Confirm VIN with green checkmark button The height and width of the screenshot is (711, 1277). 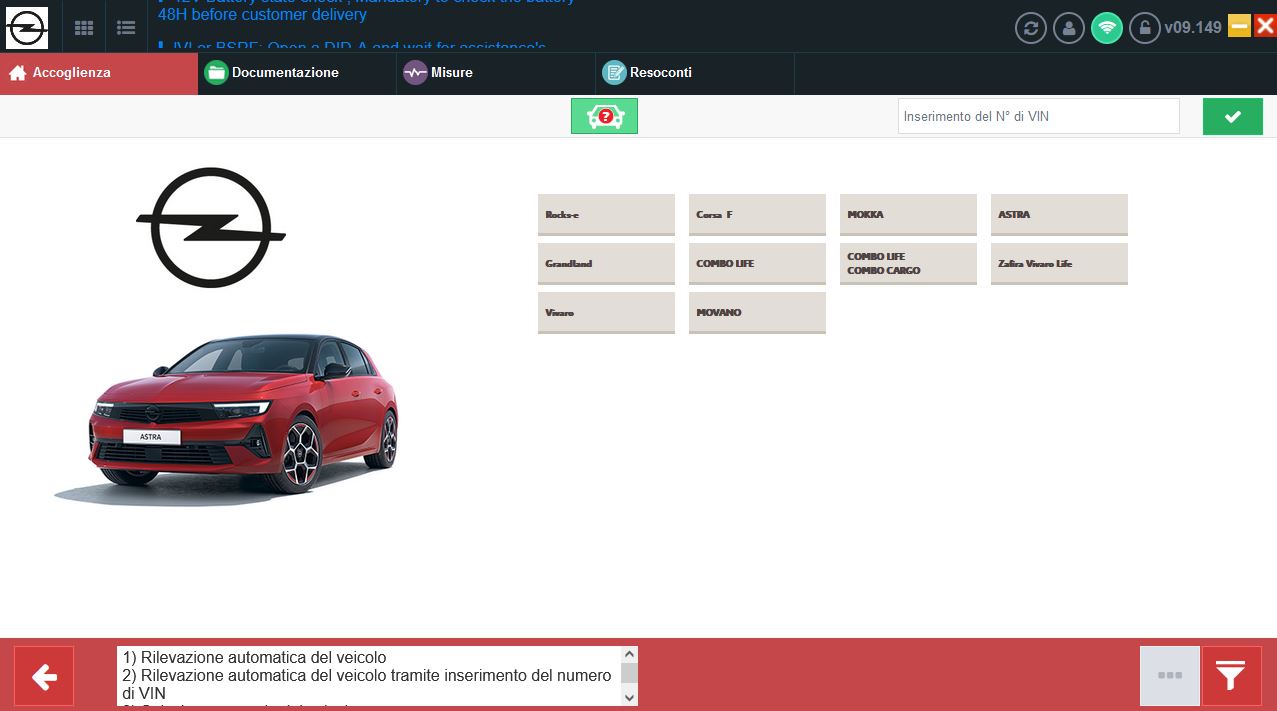(1232, 117)
